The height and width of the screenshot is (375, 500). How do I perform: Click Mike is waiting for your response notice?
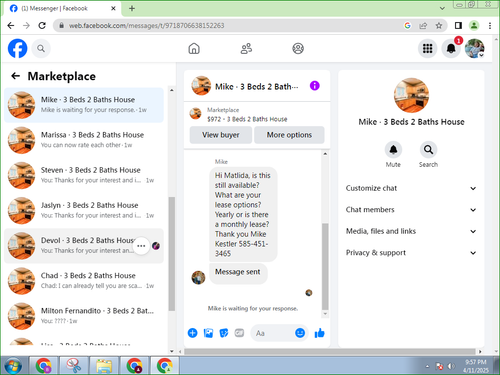point(253,308)
